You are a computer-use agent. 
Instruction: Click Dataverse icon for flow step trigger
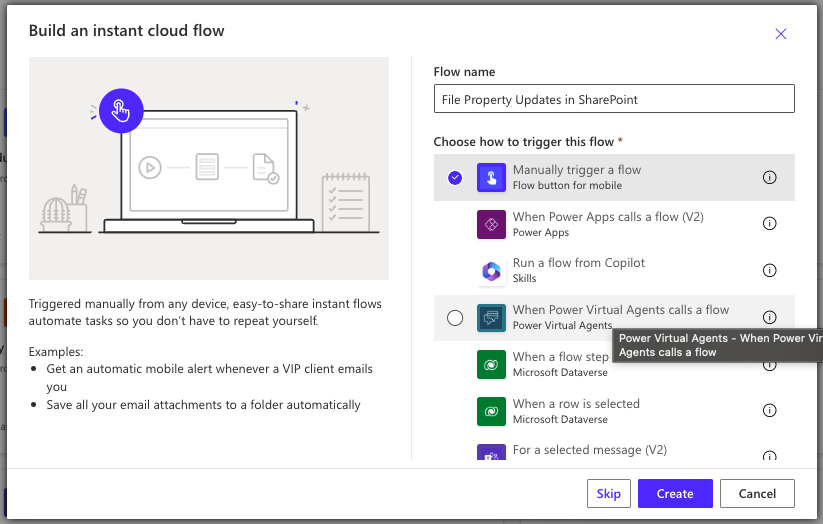click(x=491, y=364)
